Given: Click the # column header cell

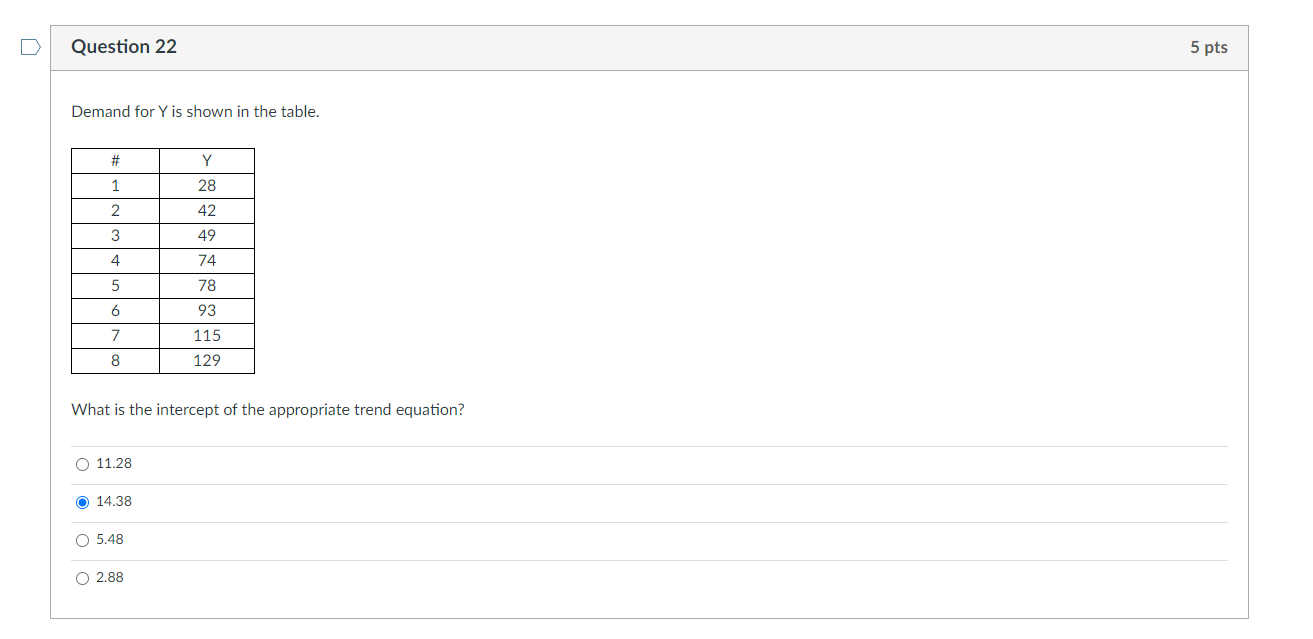Looking at the screenshot, I should point(115,160).
